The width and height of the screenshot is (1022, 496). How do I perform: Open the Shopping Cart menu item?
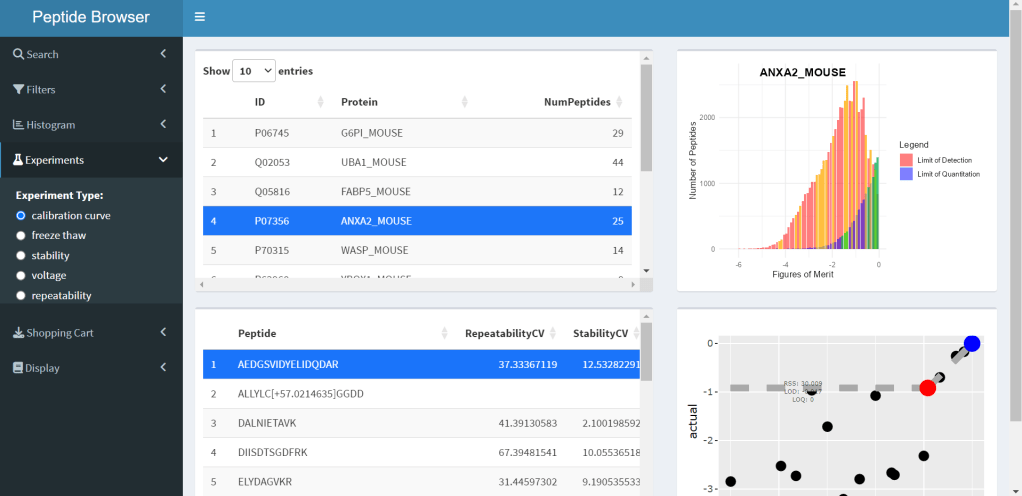[x=60, y=333]
